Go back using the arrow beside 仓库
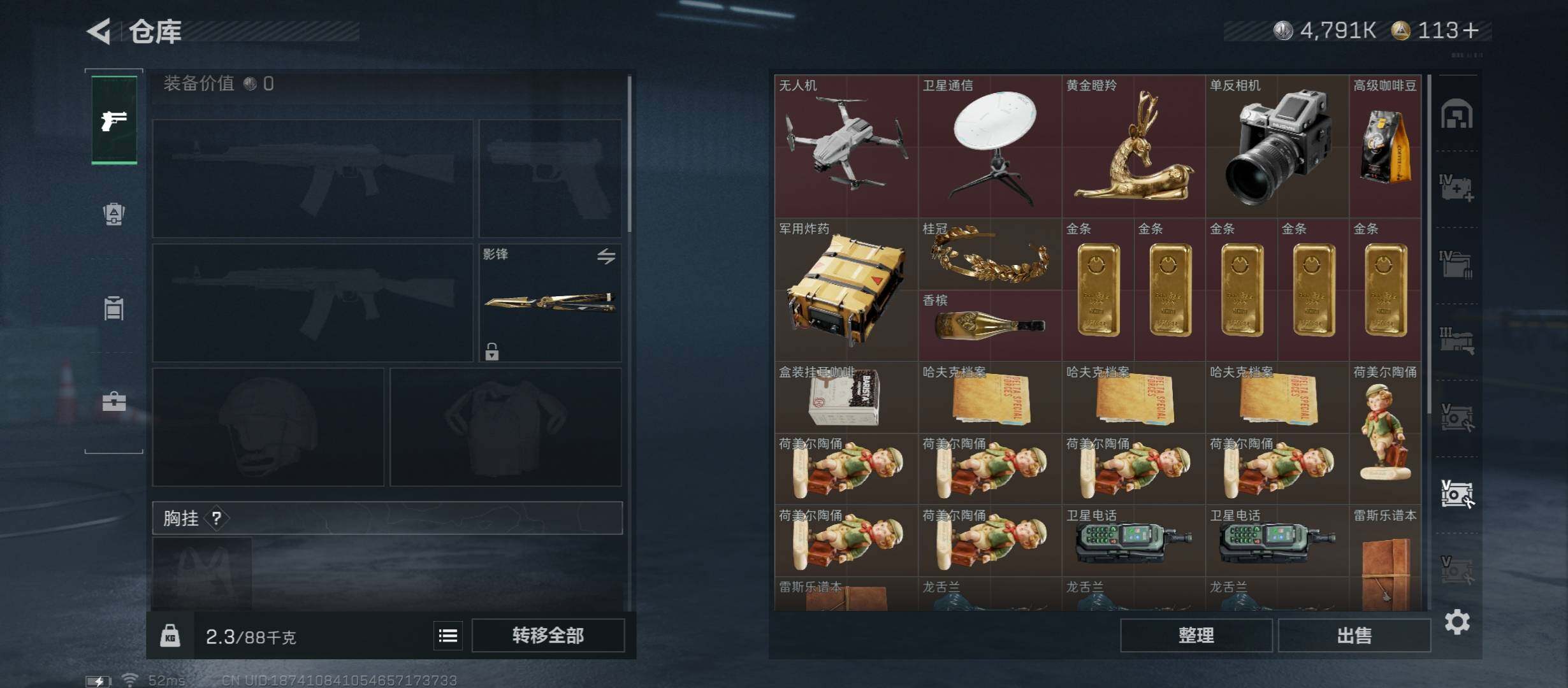The height and width of the screenshot is (688, 1568). (x=100, y=31)
